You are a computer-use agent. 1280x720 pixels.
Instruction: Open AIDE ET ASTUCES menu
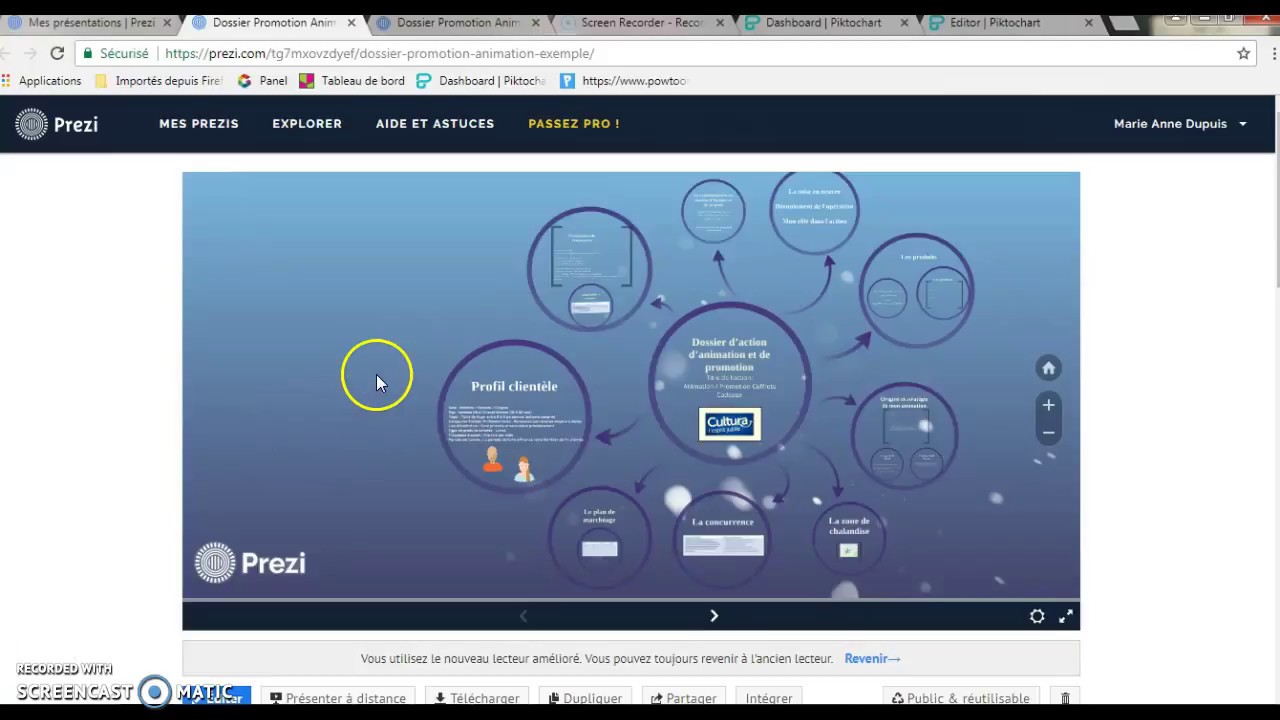(x=435, y=124)
